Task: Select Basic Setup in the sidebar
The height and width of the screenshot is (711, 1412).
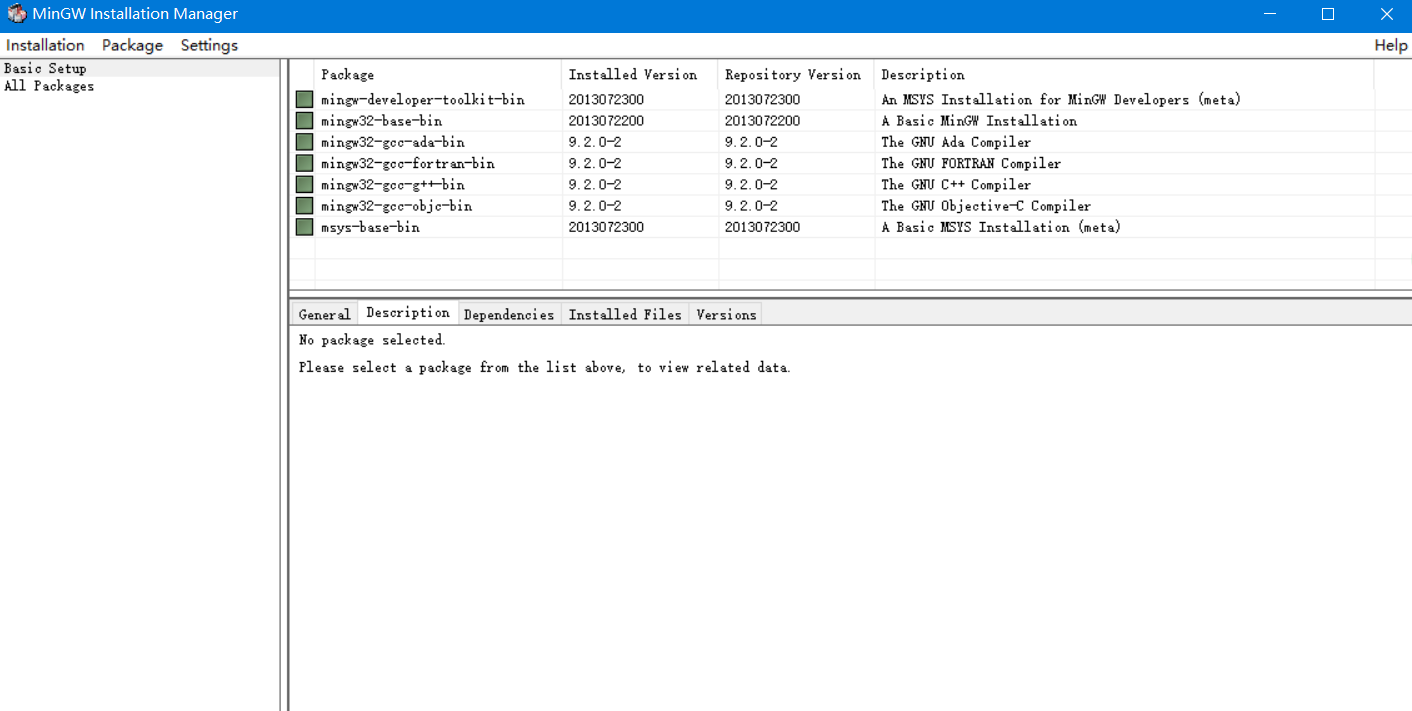Action: (x=45, y=68)
